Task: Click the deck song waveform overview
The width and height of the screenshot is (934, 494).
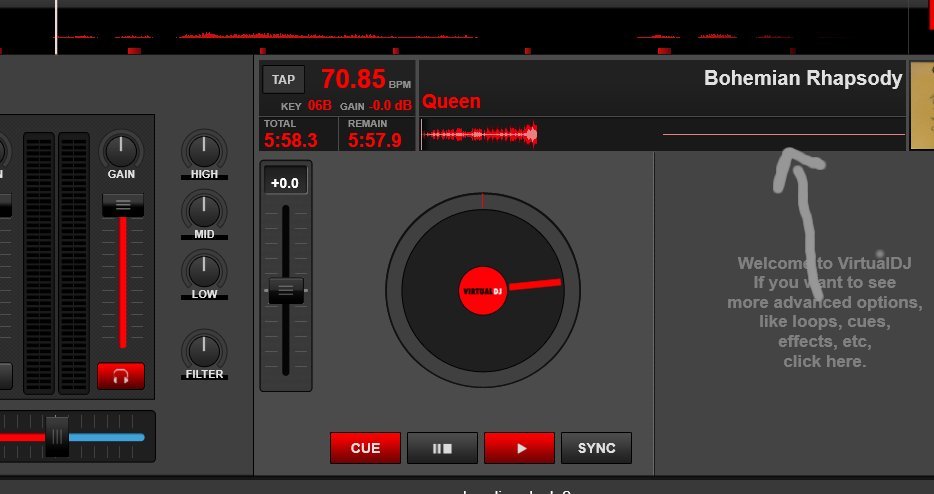Action: [662, 134]
